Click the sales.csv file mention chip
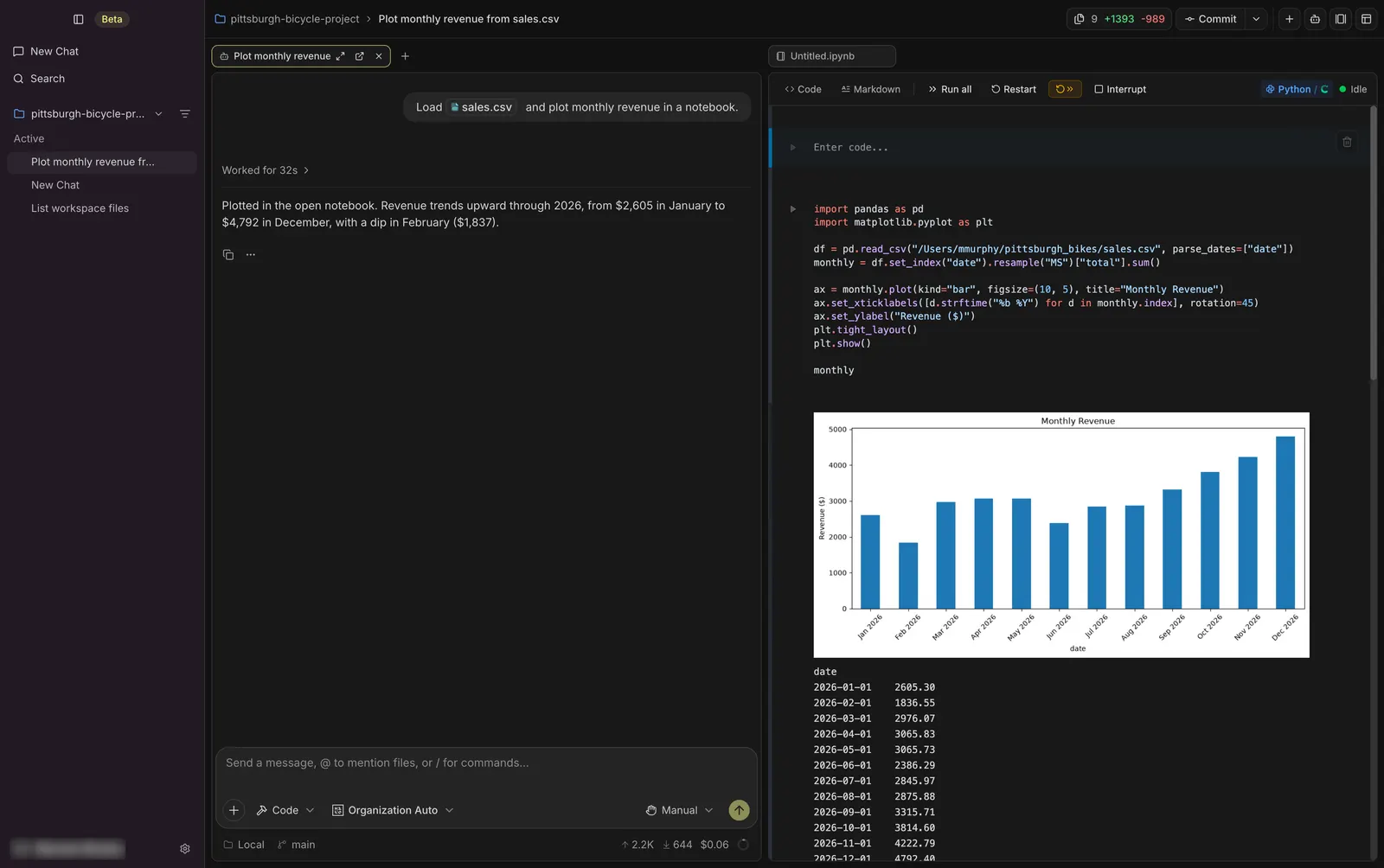This screenshot has width=1384, height=868. tap(482, 107)
